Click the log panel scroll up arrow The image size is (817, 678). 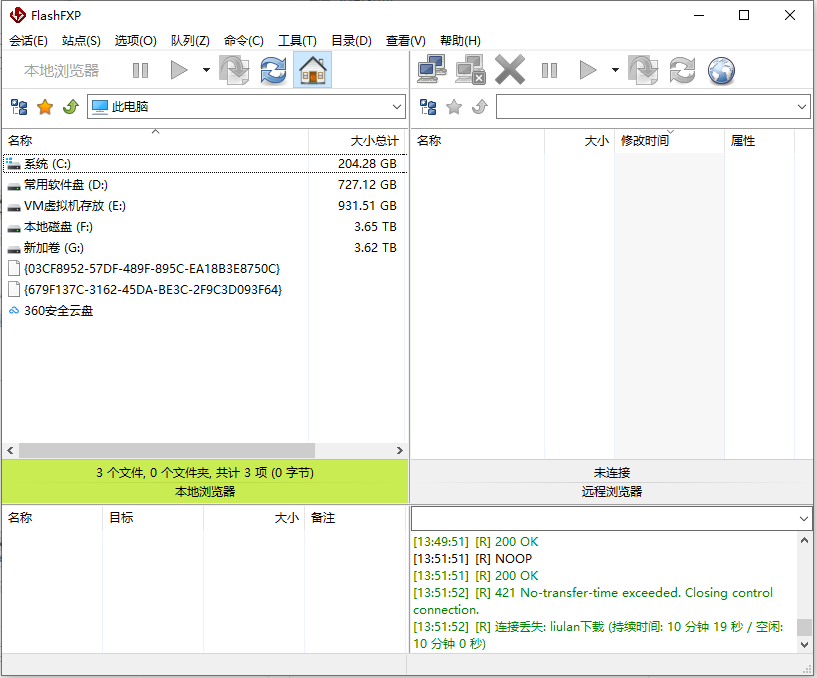pos(804,540)
